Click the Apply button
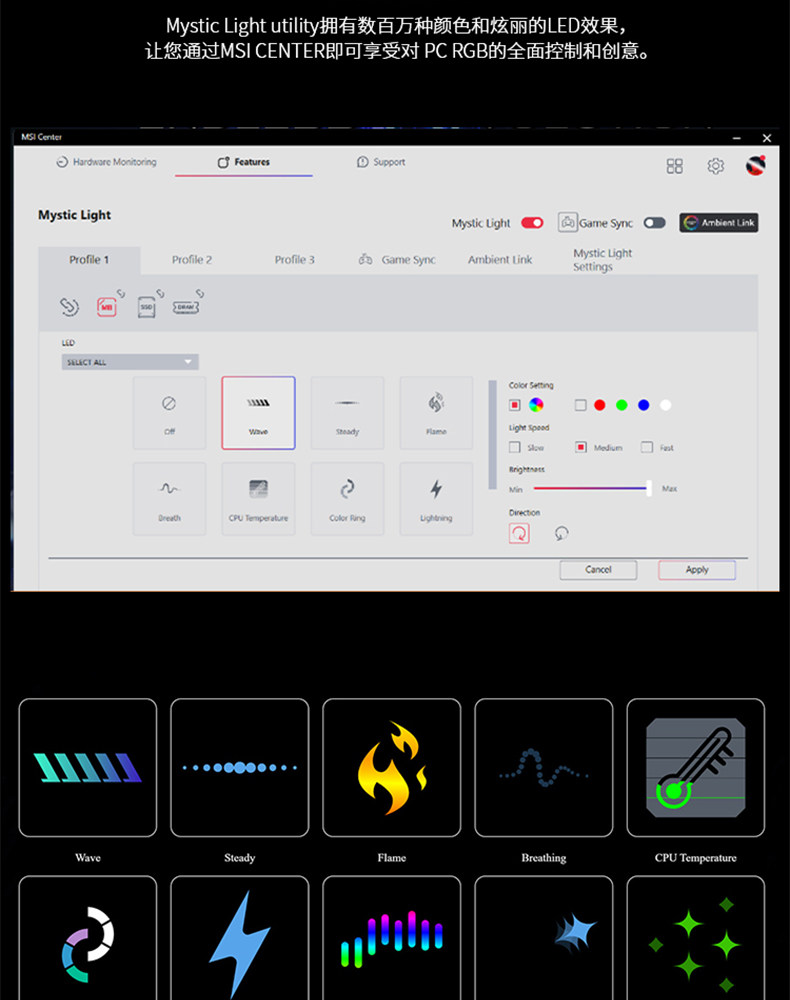Image resolution: width=790 pixels, height=1000 pixels. pyautogui.click(x=697, y=570)
